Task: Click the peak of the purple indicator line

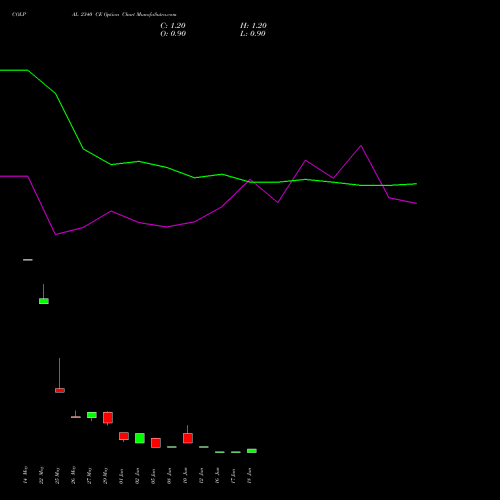Action: 361,146
